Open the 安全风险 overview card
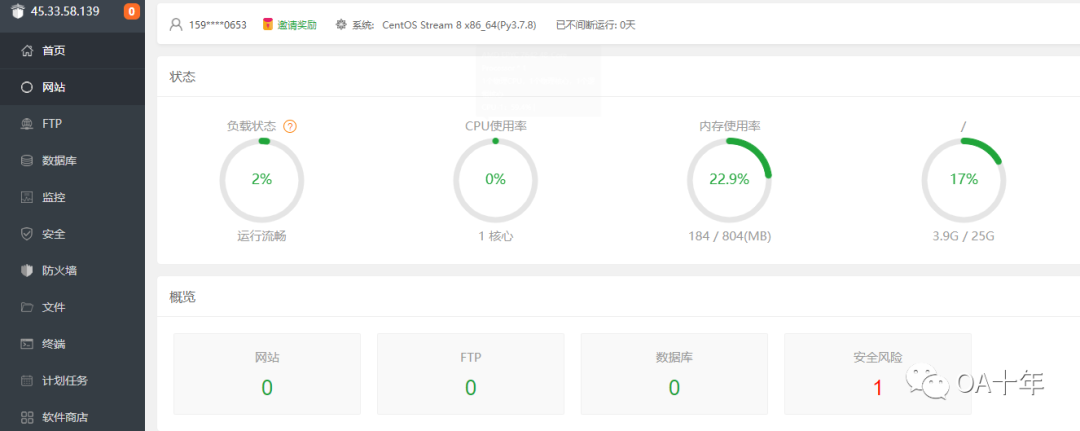This screenshot has height=431, width=1080. tap(878, 374)
